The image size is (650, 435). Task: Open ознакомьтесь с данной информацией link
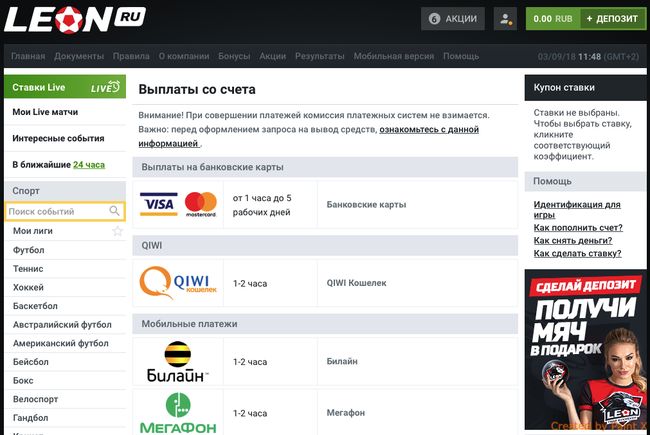tap(429, 129)
